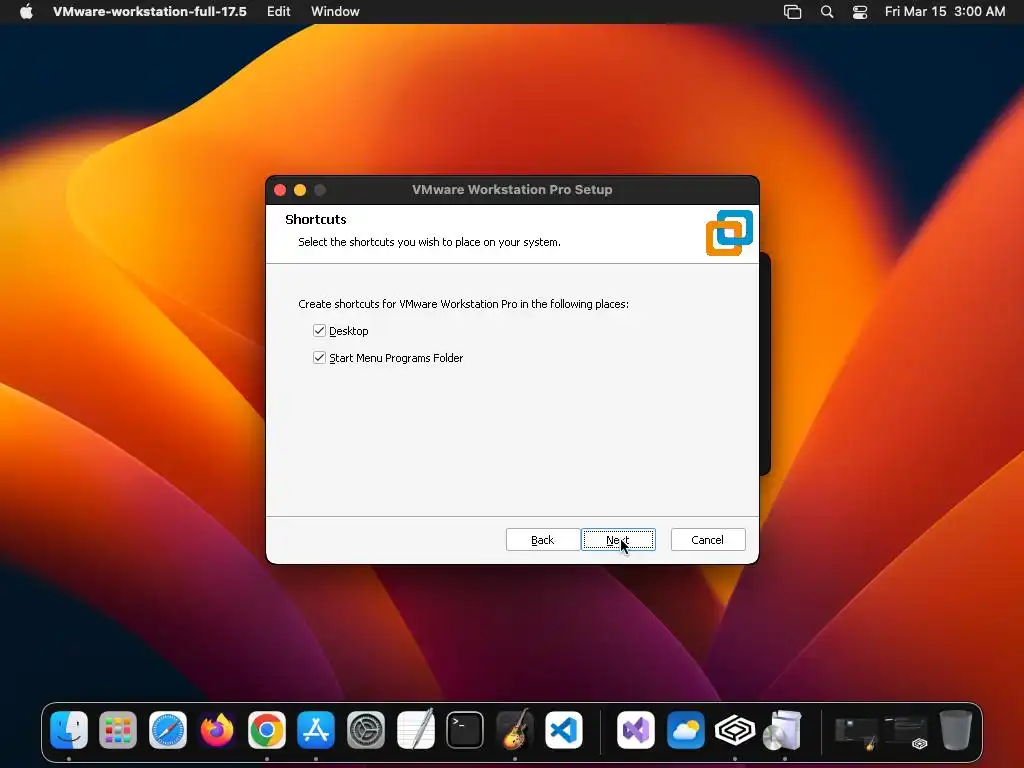
Task: Open the Trash from the dock
Action: pyautogui.click(x=956, y=729)
